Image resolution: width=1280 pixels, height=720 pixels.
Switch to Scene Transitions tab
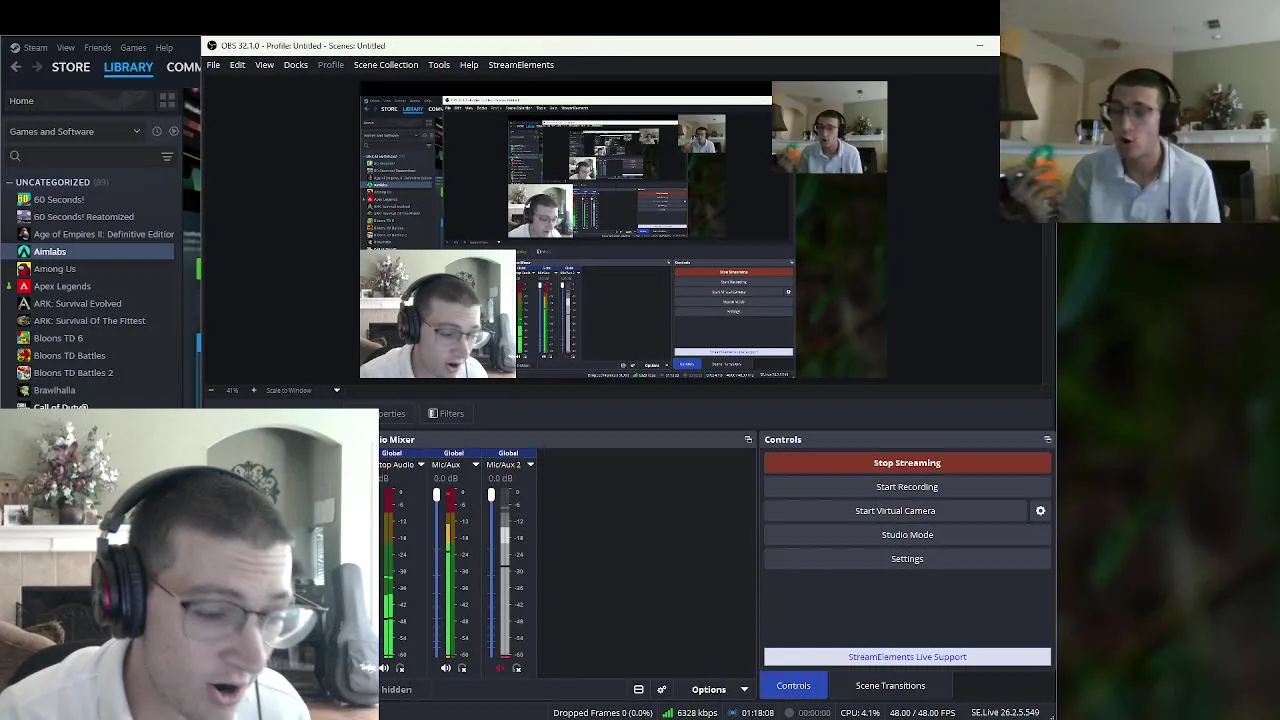point(890,686)
